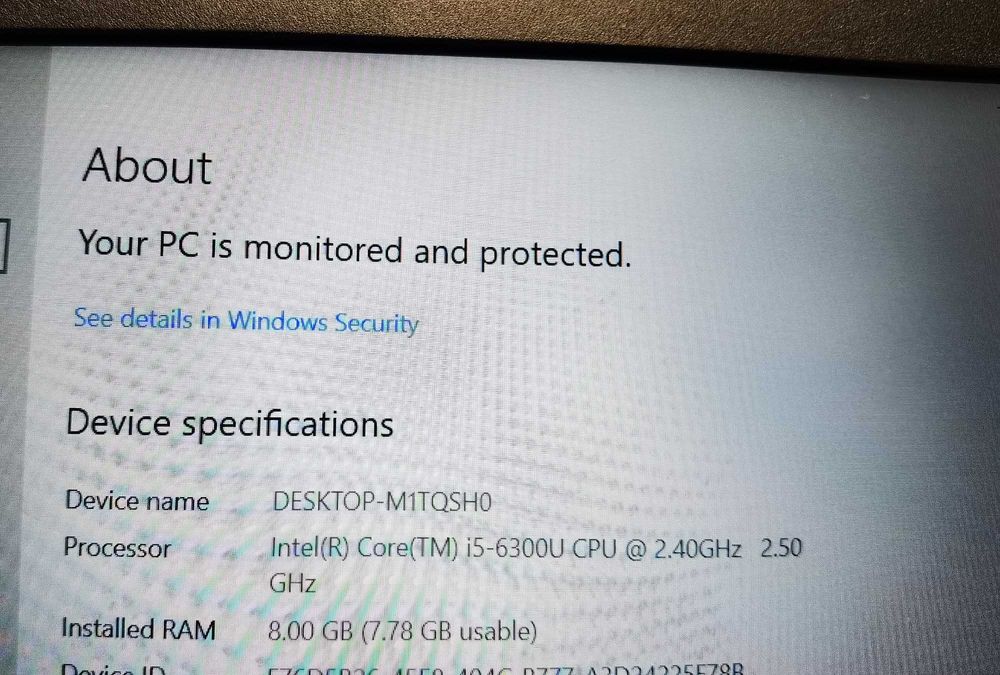Select the DESKTOP-M1TQSH0 device name value
Screen dimensions: 1000x675
[382, 501]
